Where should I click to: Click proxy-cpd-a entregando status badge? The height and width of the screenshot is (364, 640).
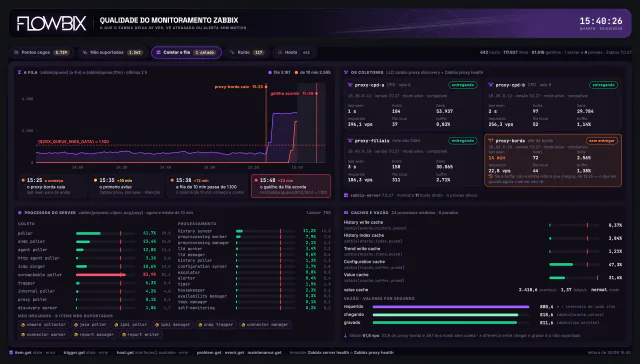click(x=463, y=85)
